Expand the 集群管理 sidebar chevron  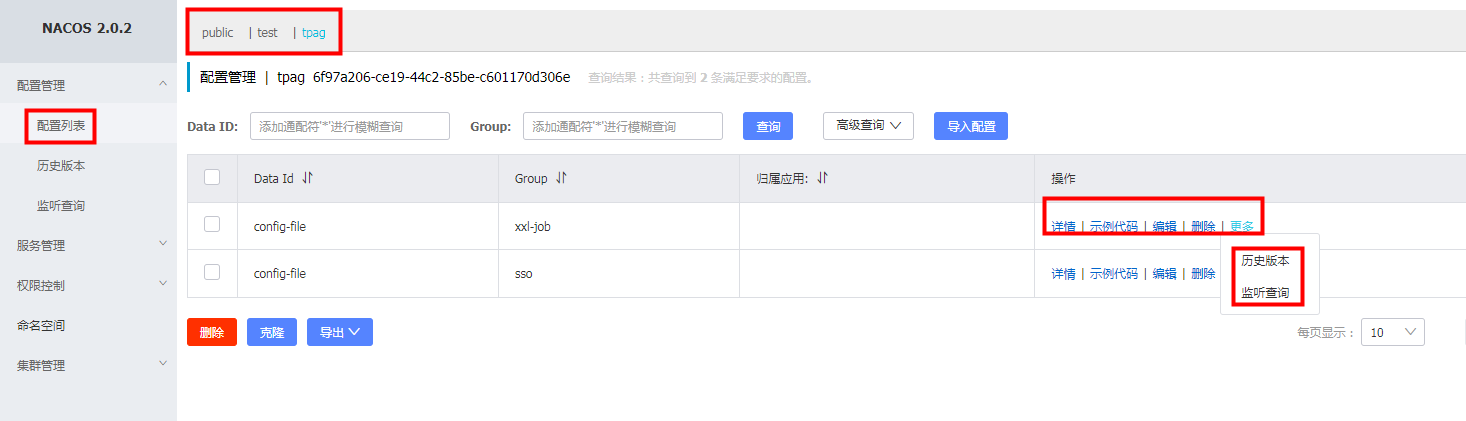[163, 363]
